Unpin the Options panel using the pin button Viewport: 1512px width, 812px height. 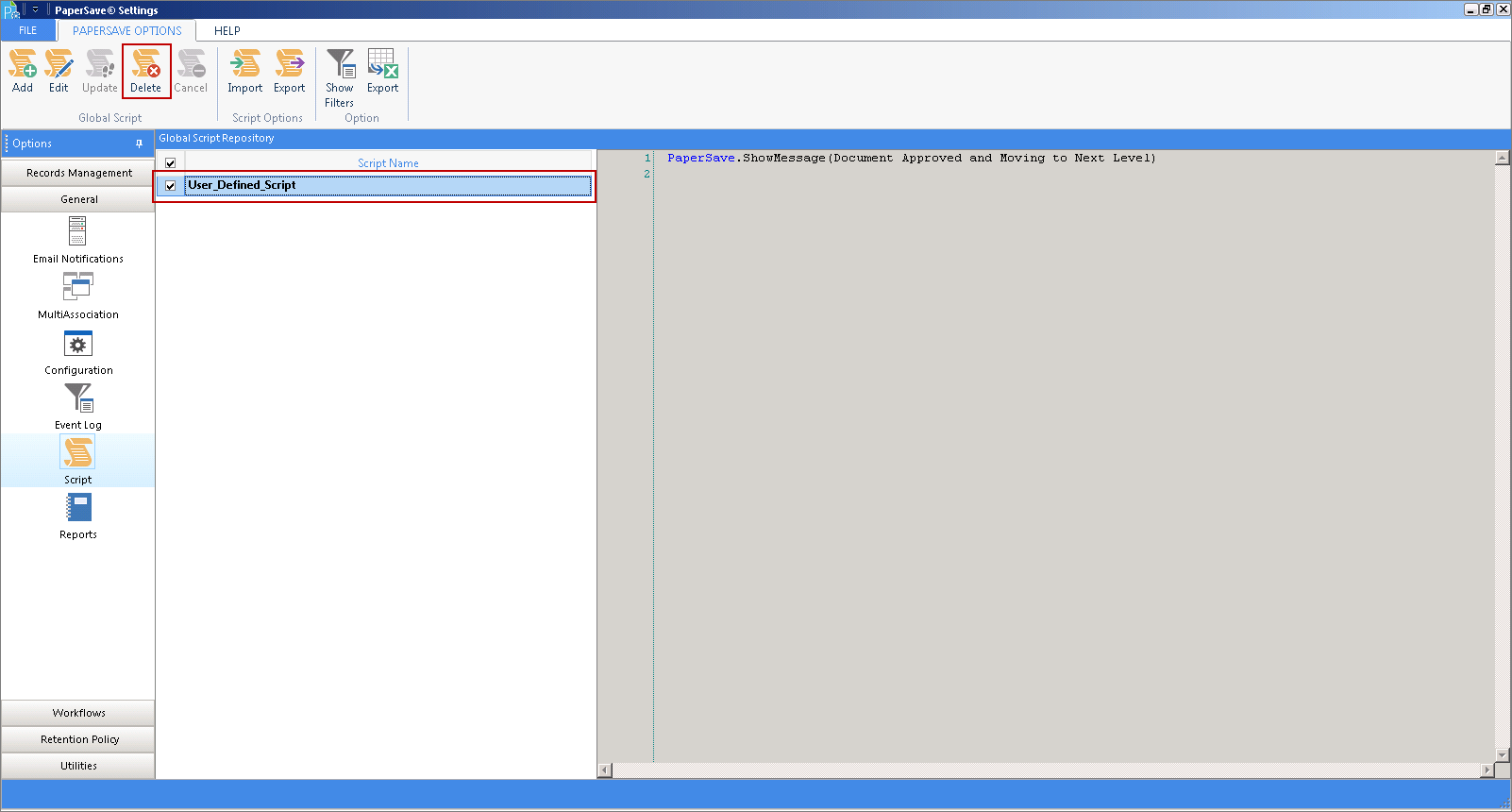click(x=140, y=144)
